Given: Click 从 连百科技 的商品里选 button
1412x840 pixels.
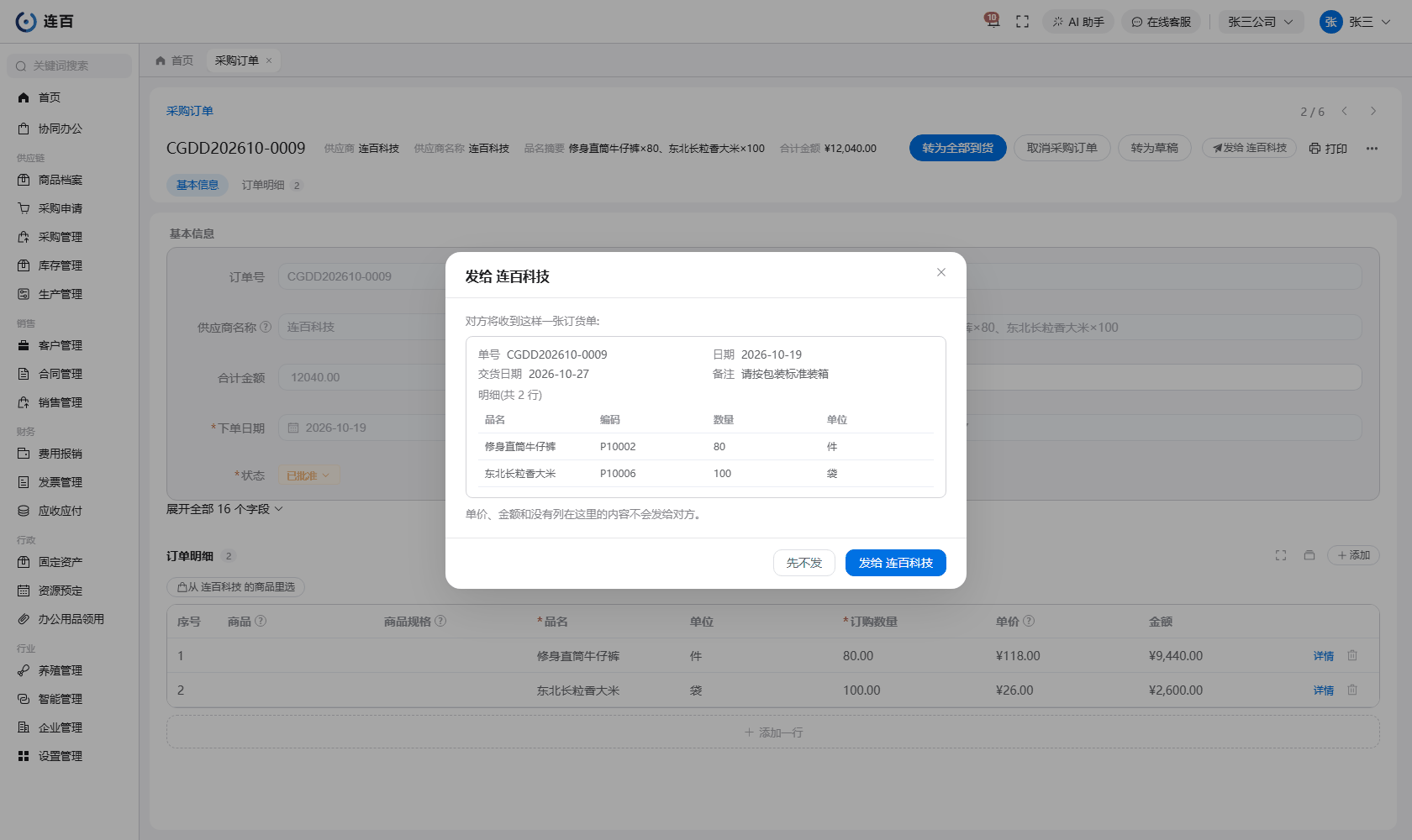Looking at the screenshot, I should coord(236,587).
